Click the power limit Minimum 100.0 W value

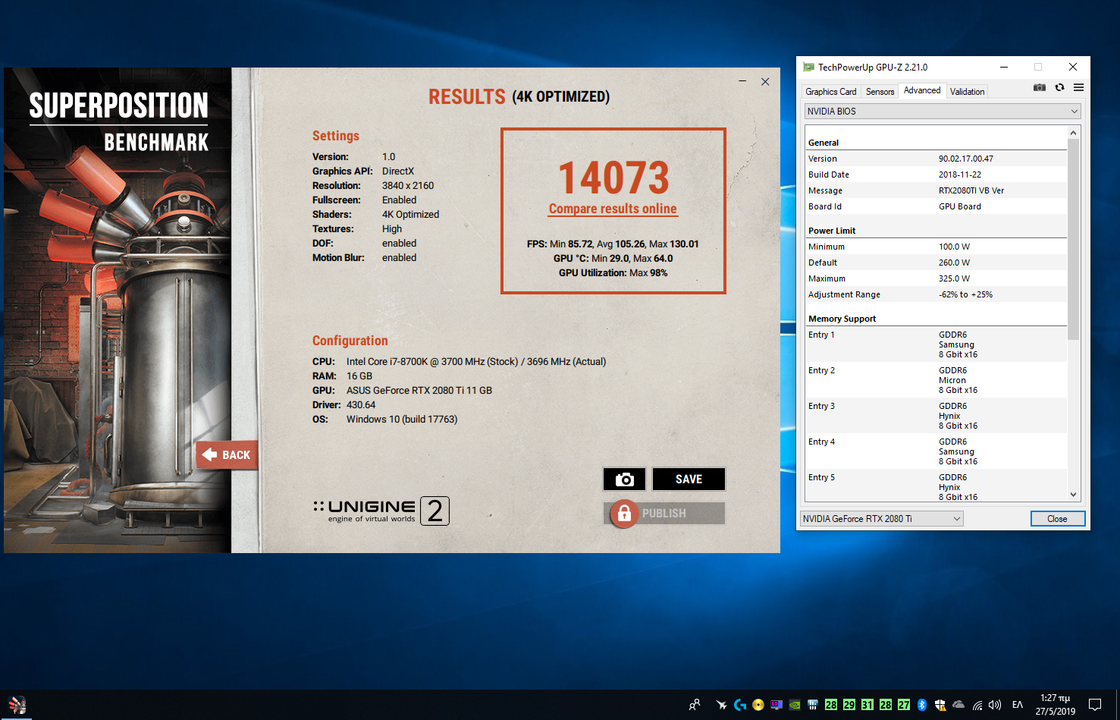coord(954,246)
